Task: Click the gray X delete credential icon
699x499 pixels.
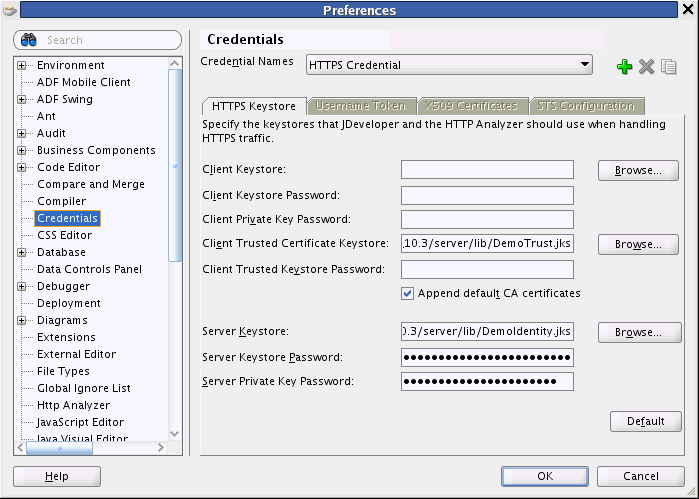Action: pos(647,67)
